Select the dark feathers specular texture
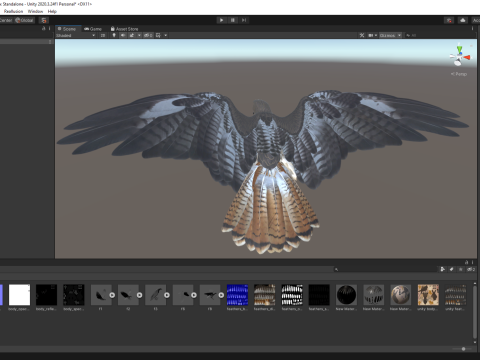Viewport: 480px width, 360px height. (319, 295)
